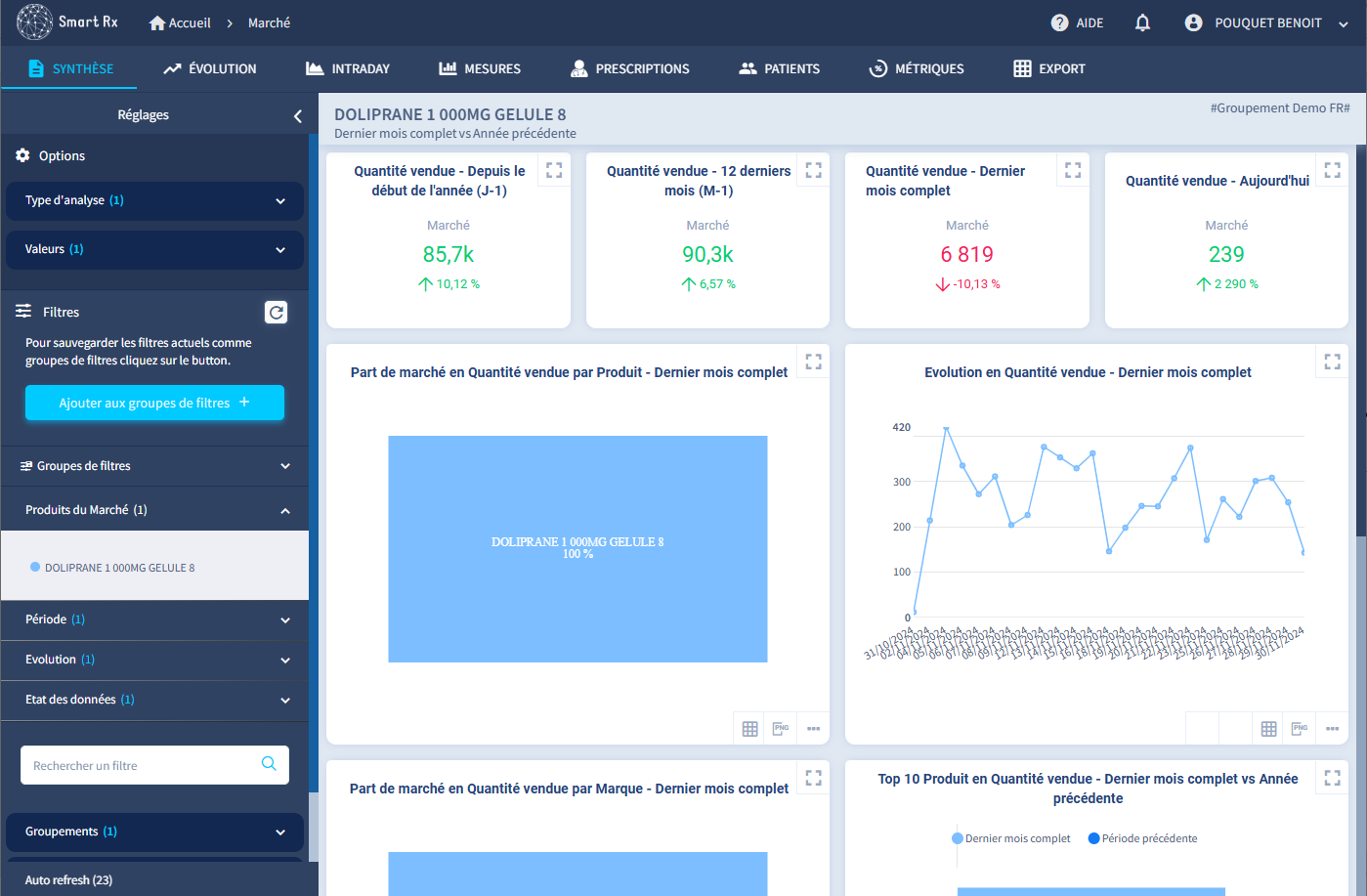
Task: Open the EXPORT tab
Action: (x=1049, y=68)
